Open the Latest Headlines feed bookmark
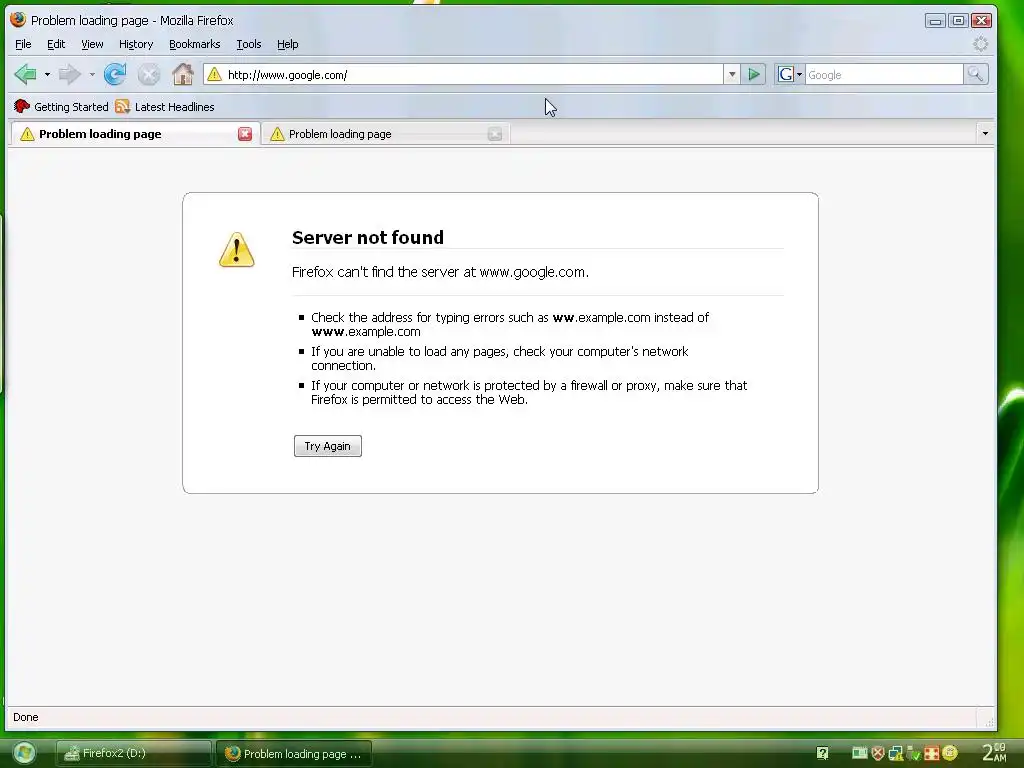Viewport: 1024px width, 768px height. tap(165, 106)
